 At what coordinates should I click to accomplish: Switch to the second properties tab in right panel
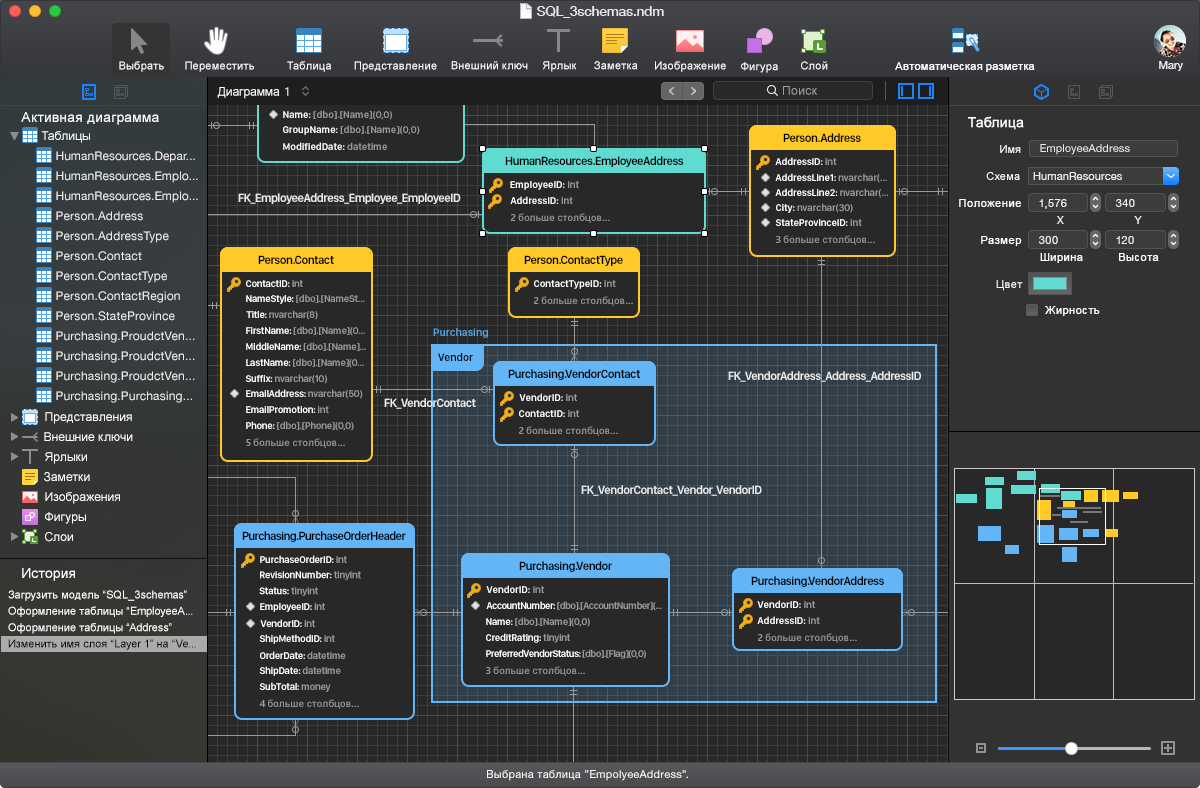pos(1074,91)
